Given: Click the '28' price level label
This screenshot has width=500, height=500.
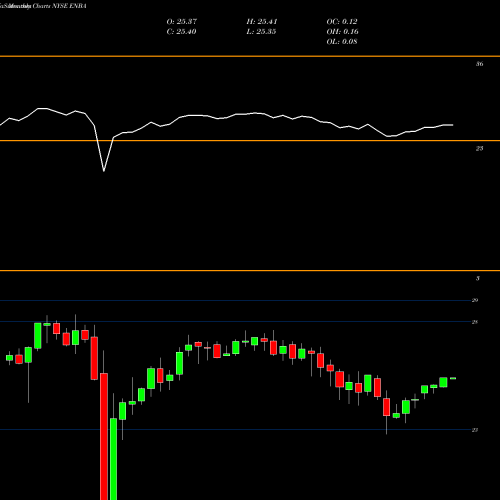Looking at the screenshot, I should point(475,322).
